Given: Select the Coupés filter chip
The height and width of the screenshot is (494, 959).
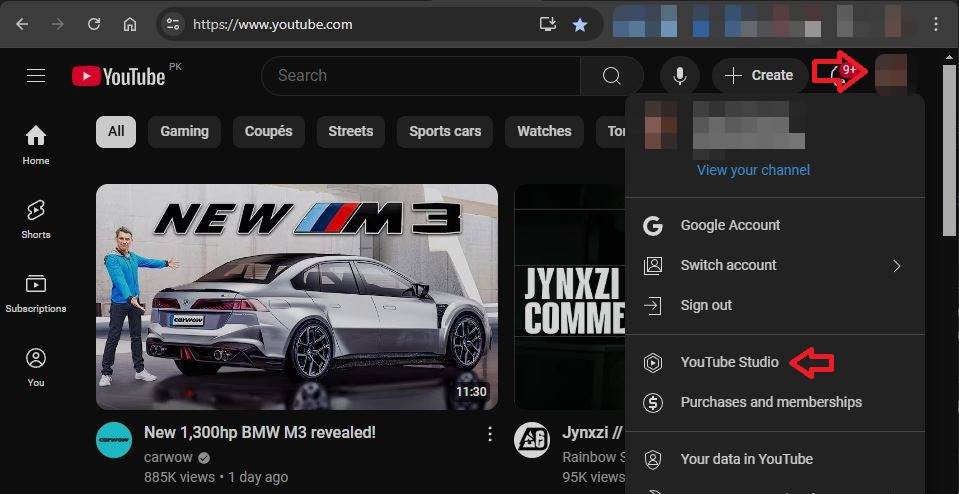Looking at the screenshot, I should [268, 131].
